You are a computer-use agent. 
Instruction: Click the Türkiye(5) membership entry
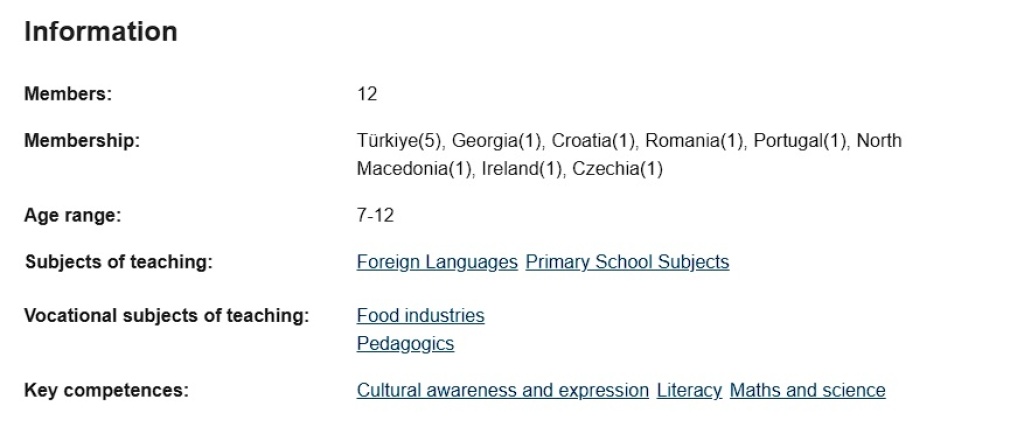pyautogui.click(x=399, y=140)
